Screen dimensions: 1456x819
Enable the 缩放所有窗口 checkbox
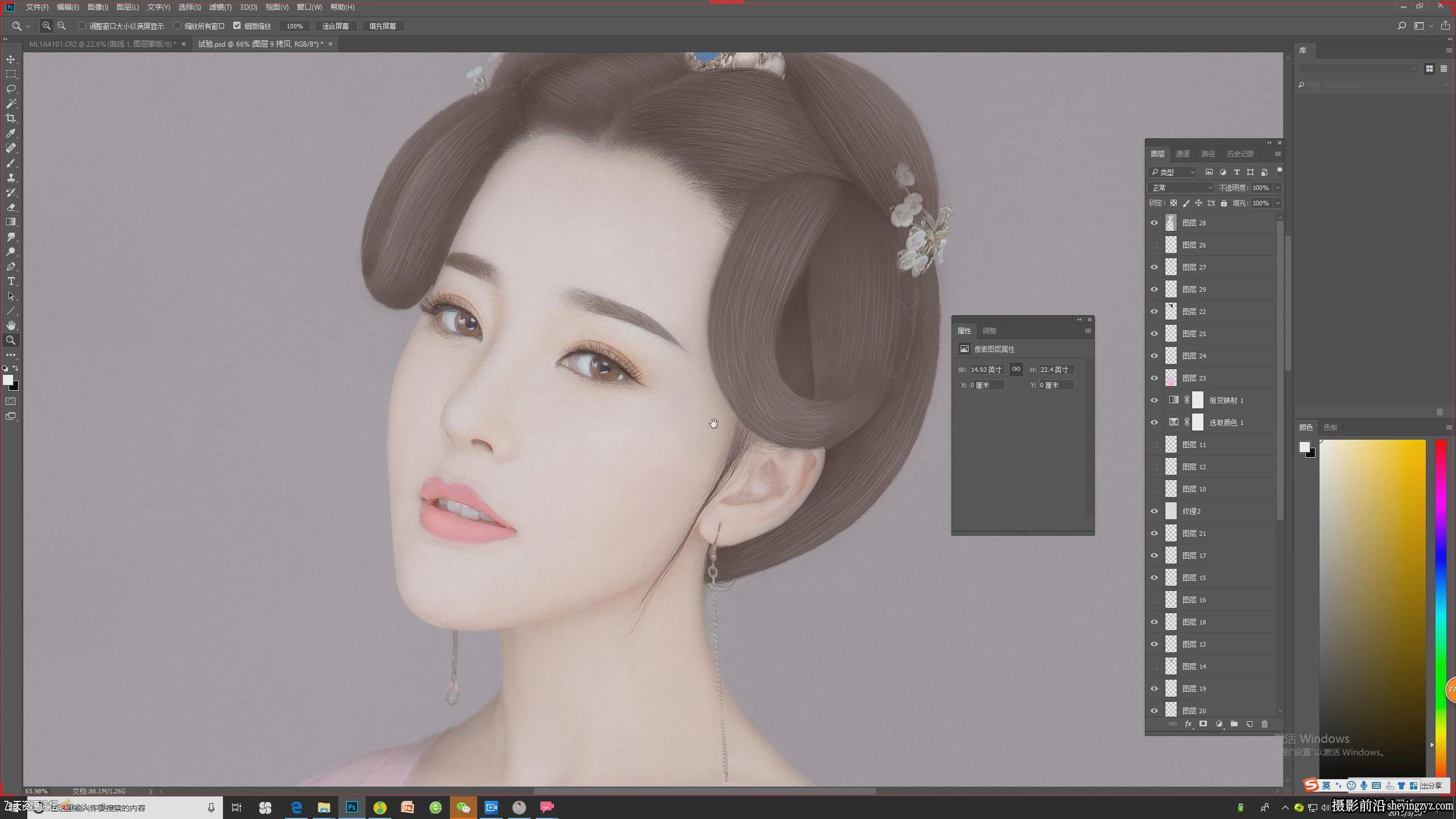point(177,26)
